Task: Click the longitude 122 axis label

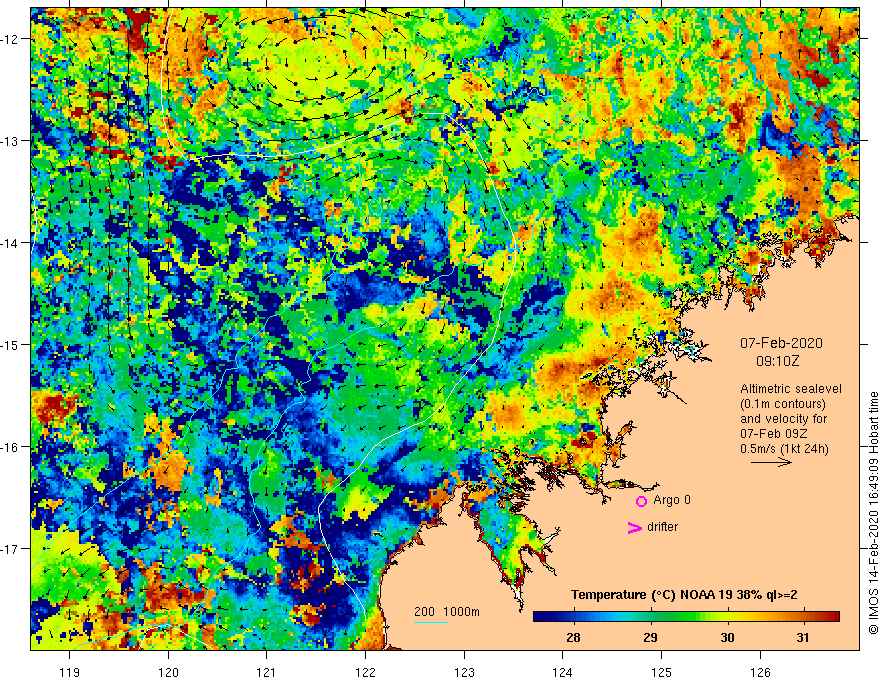Action: pyautogui.click(x=365, y=672)
